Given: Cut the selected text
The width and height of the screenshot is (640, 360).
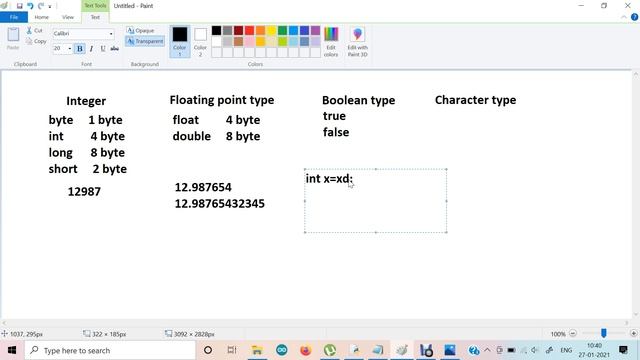Looking at the screenshot, I should (x=35, y=31).
